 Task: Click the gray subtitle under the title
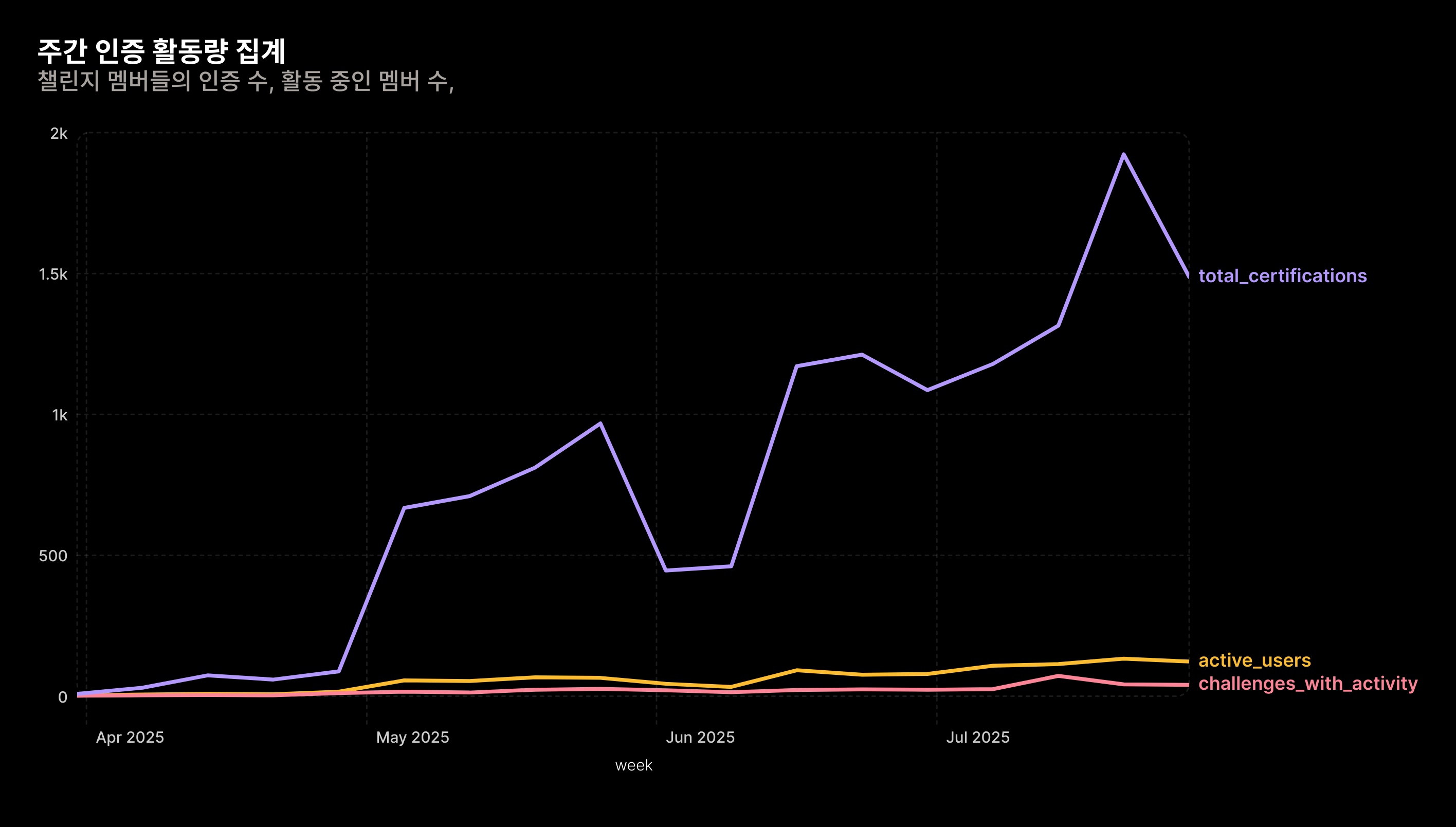tap(245, 81)
